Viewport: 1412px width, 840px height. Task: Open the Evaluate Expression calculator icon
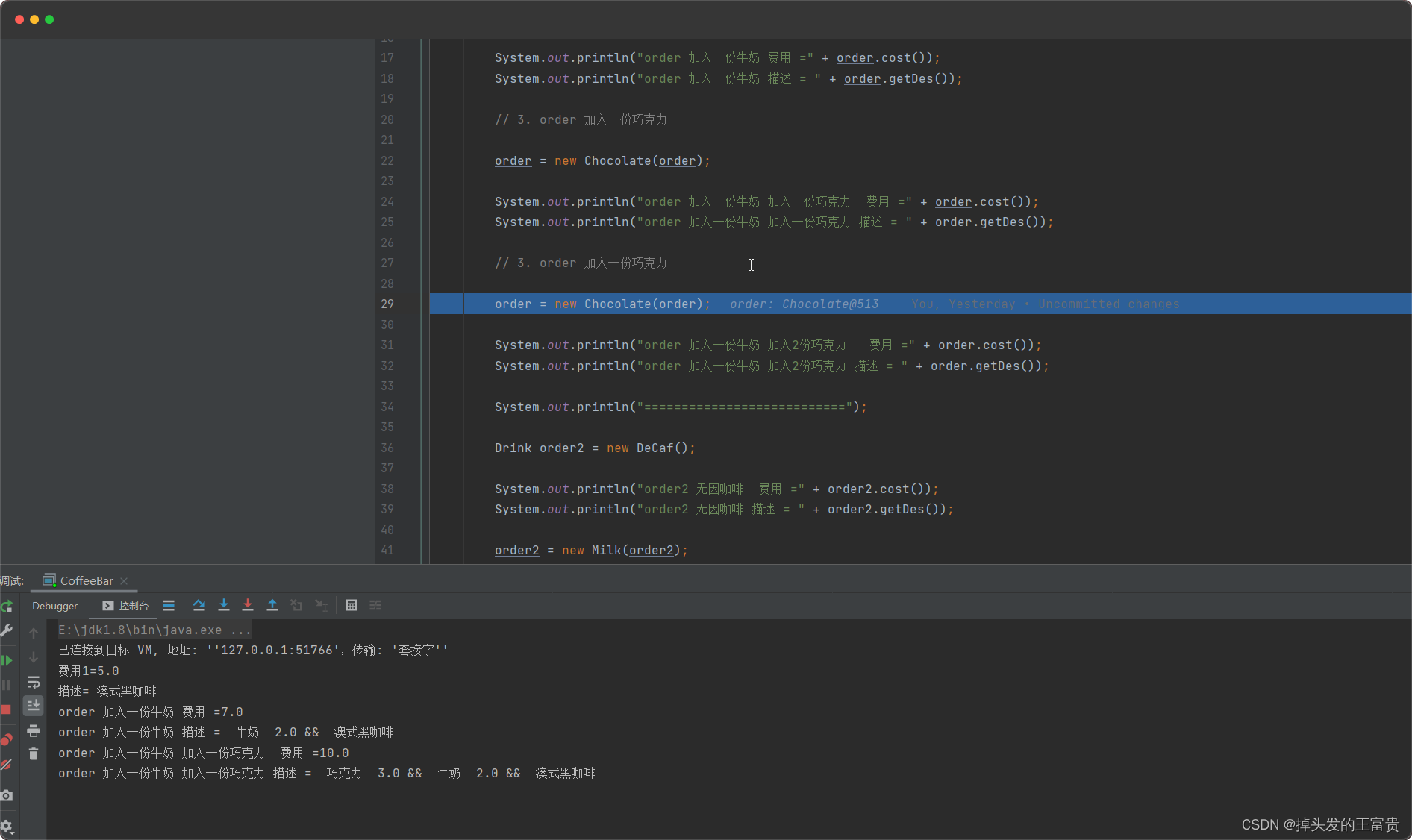coord(351,605)
